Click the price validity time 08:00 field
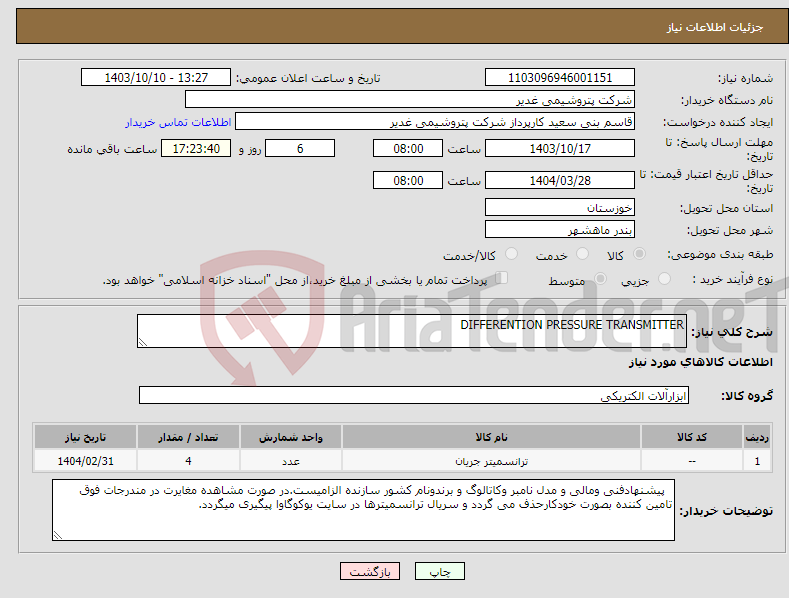This screenshot has height=598, width=789. coord(408,180)
